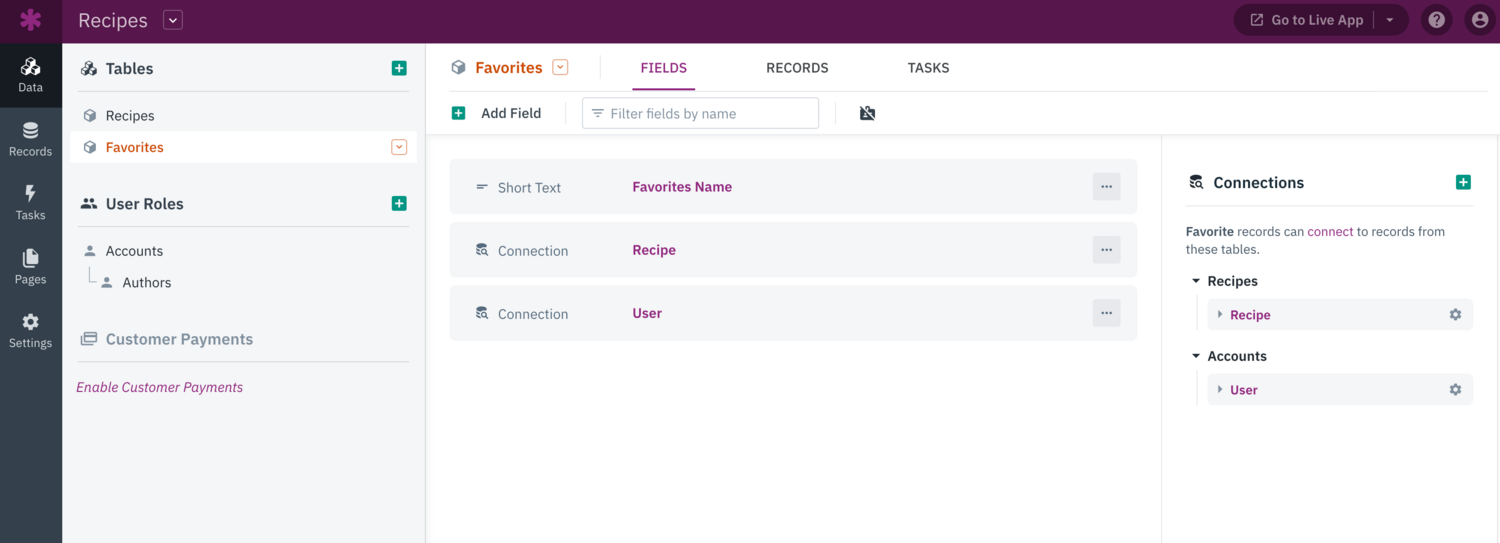The image size is (1500, 543).
Task: Open Favorites table dropdown in left panel
Action: 399,147
